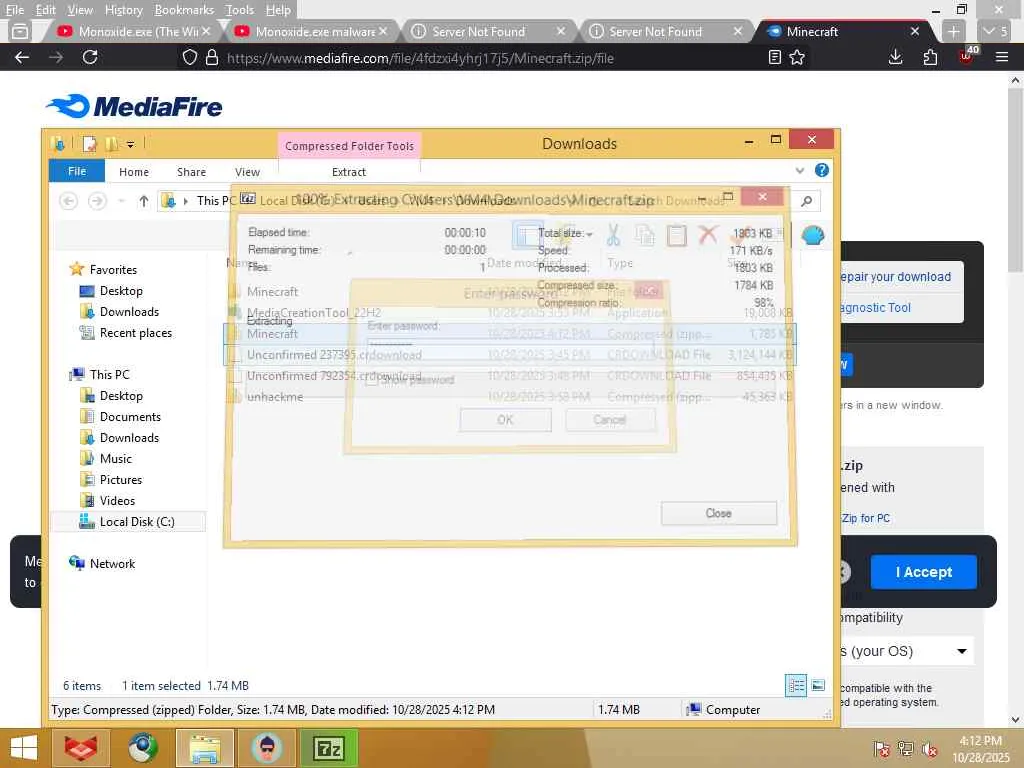
Task: Open Explorer recent locations dropdown arrow
Action: [121, 201]
